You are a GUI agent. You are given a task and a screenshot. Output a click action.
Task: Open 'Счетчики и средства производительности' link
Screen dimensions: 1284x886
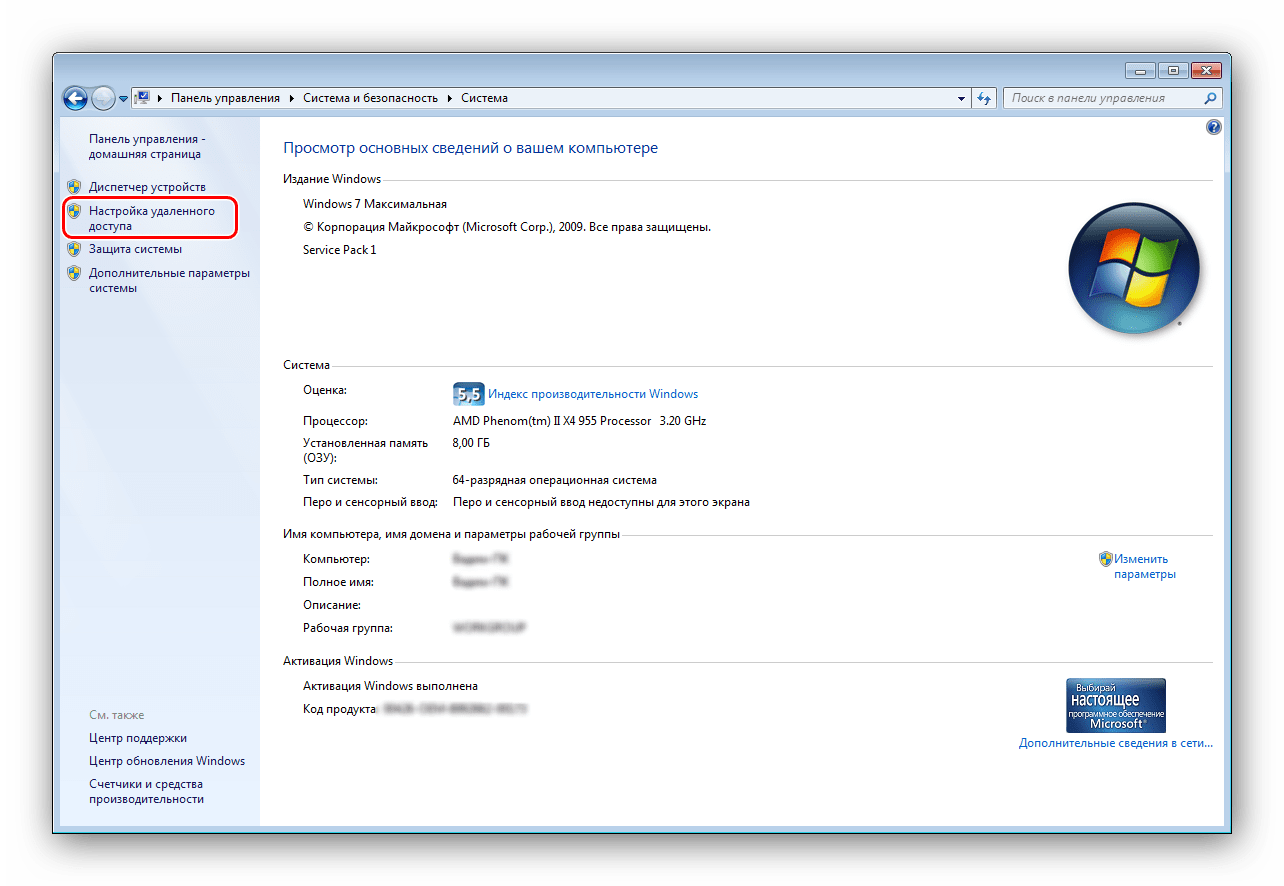146,791
